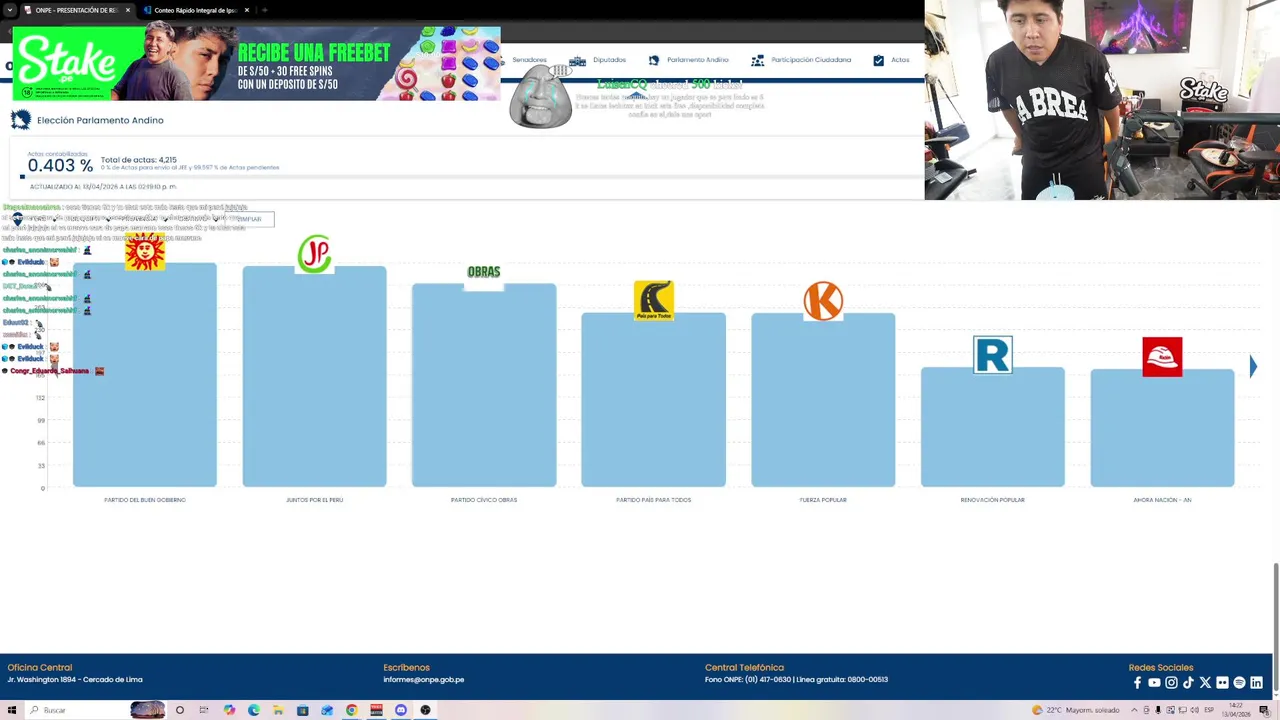The image size is (1280, 720).
Task: Select the Partido del Buen Gobierno bar
Action: [x=145, y=375]
